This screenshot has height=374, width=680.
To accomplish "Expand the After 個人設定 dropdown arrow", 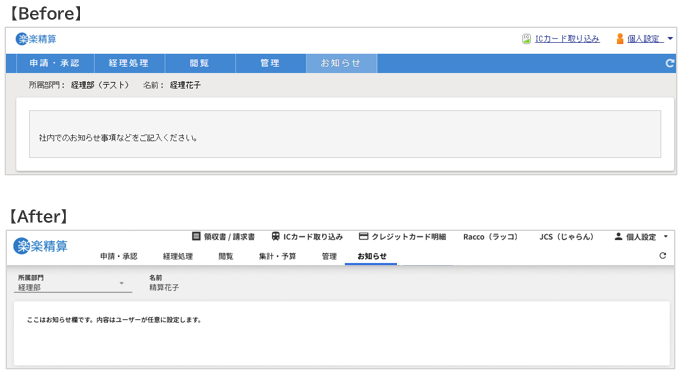I will pyautogui.click(x=666, y=236).
